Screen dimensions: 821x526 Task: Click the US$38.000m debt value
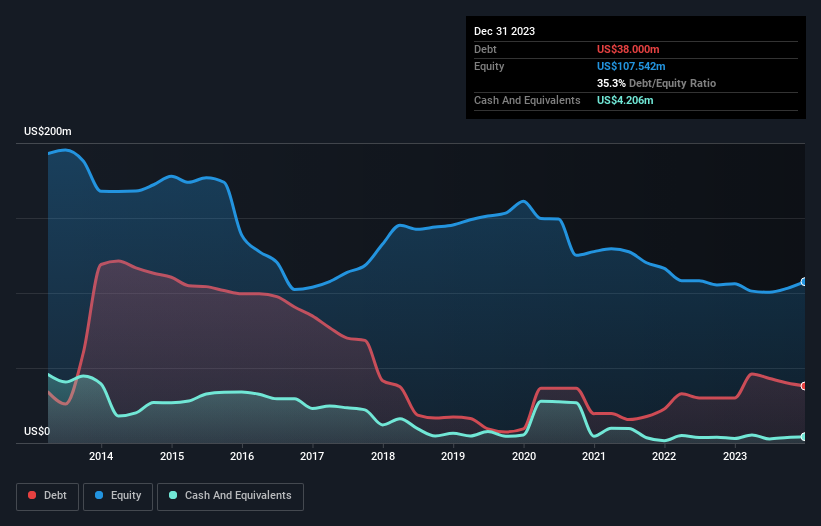(628, 49)
